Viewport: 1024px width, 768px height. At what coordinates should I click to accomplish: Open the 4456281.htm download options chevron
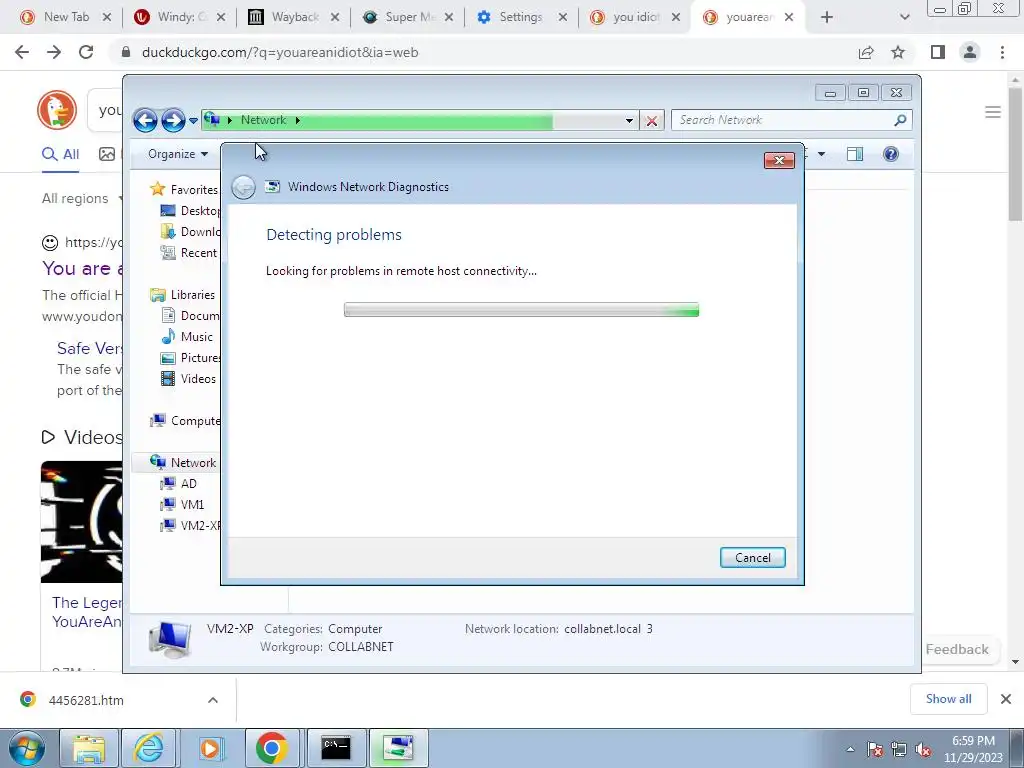(213, 700)
